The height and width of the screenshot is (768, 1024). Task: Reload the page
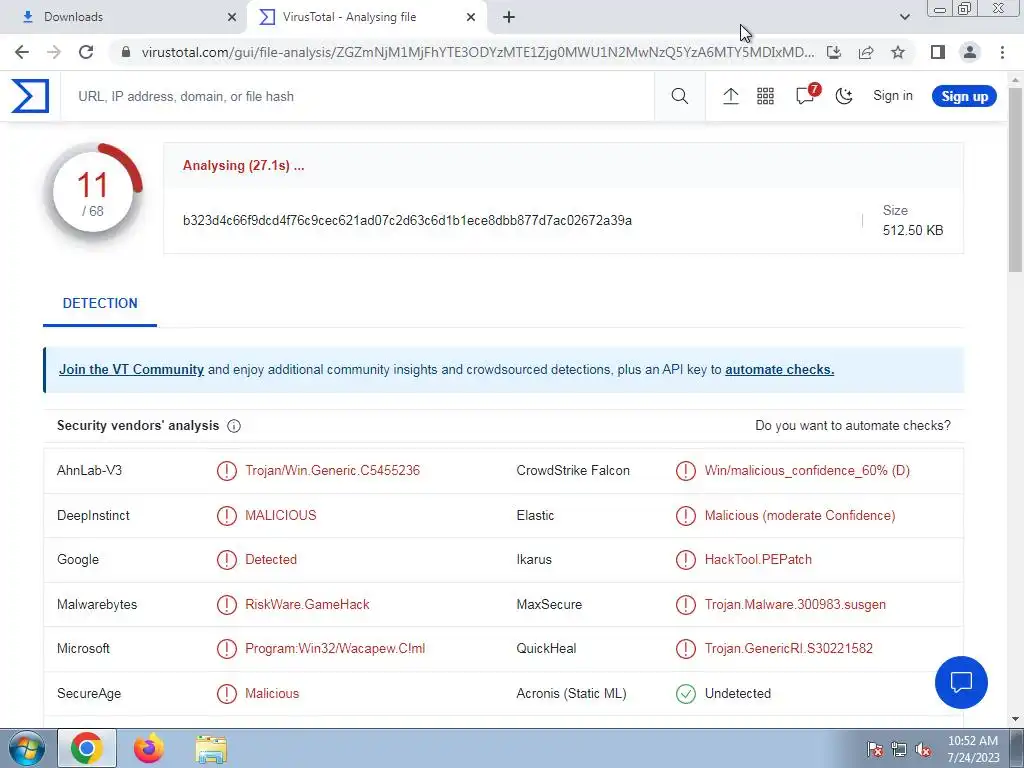(86, 52)
